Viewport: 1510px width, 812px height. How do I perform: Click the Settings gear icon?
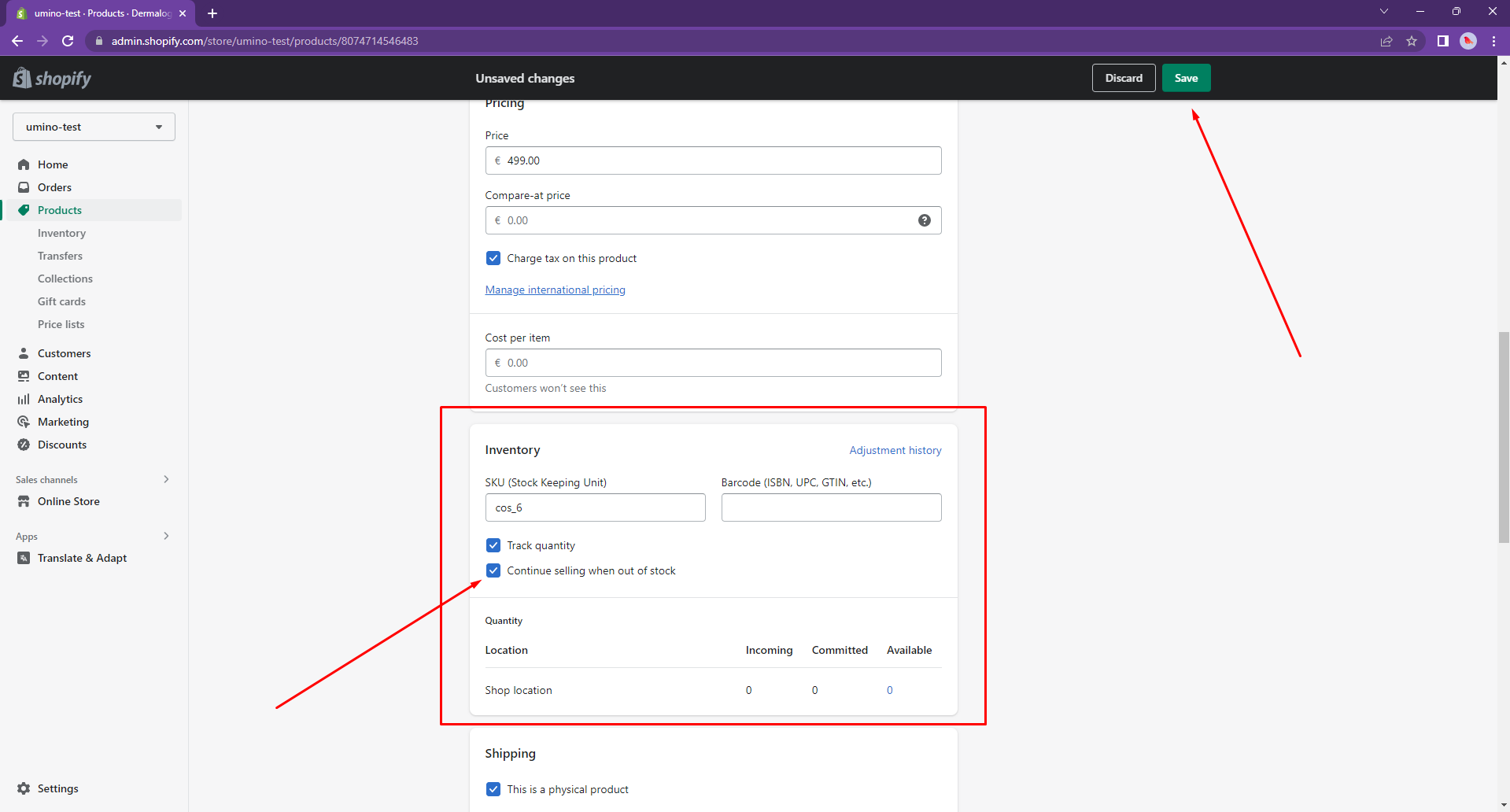click(x=24, y=788)
